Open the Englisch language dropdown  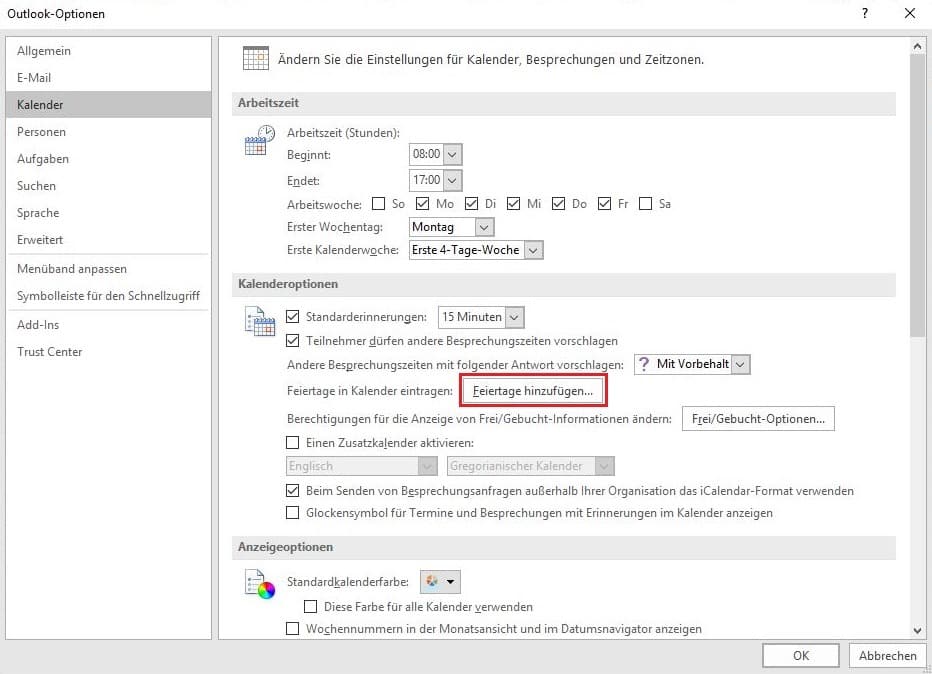point(427,466)
